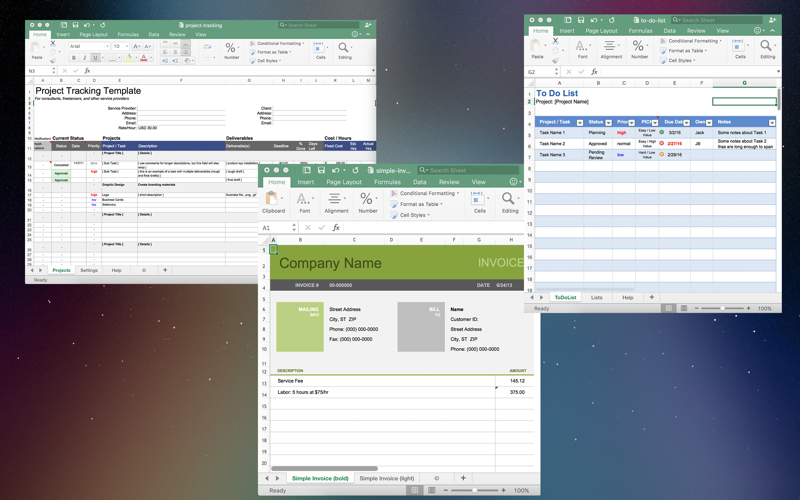The image size is (800, 500).
Task: Click the Font group icon in simple-invoice window
Action: point(303,198)
